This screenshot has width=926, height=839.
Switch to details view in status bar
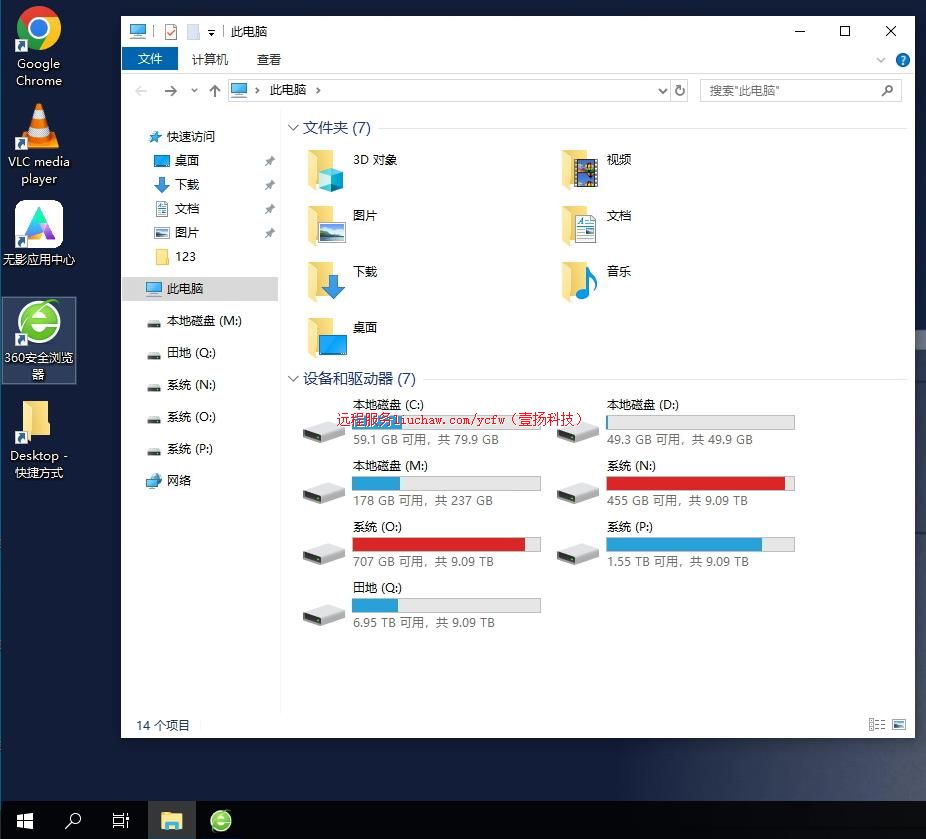(x=877, y=725)
